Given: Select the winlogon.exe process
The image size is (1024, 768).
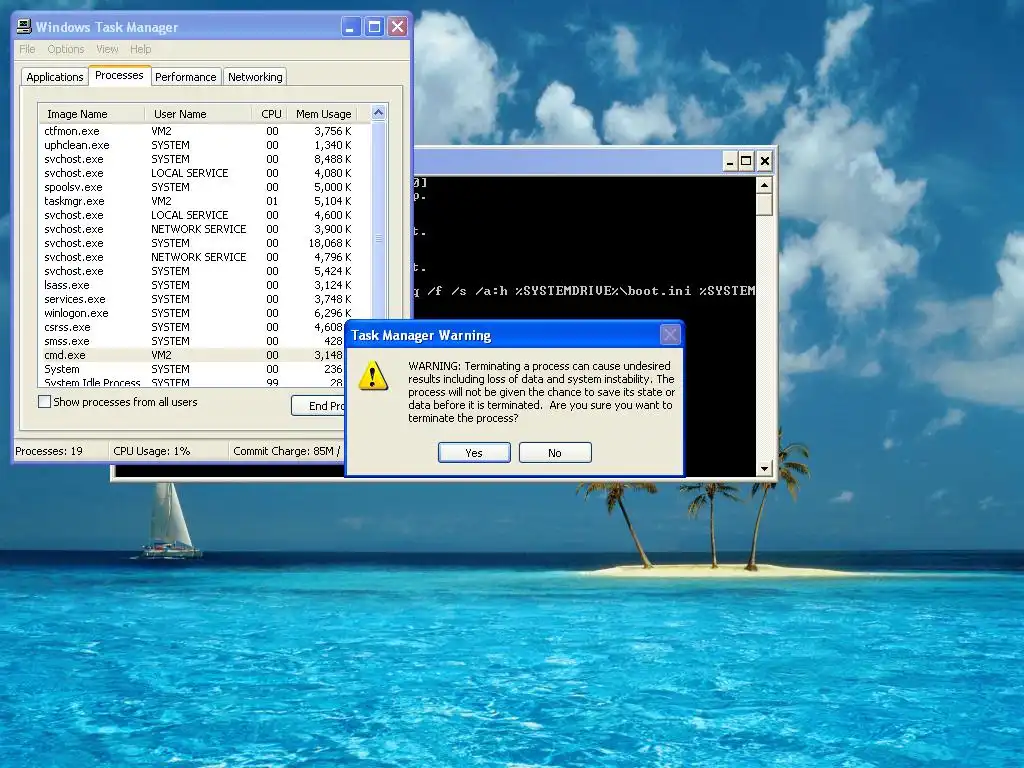Looking at the screenshot, I should 204,313.
